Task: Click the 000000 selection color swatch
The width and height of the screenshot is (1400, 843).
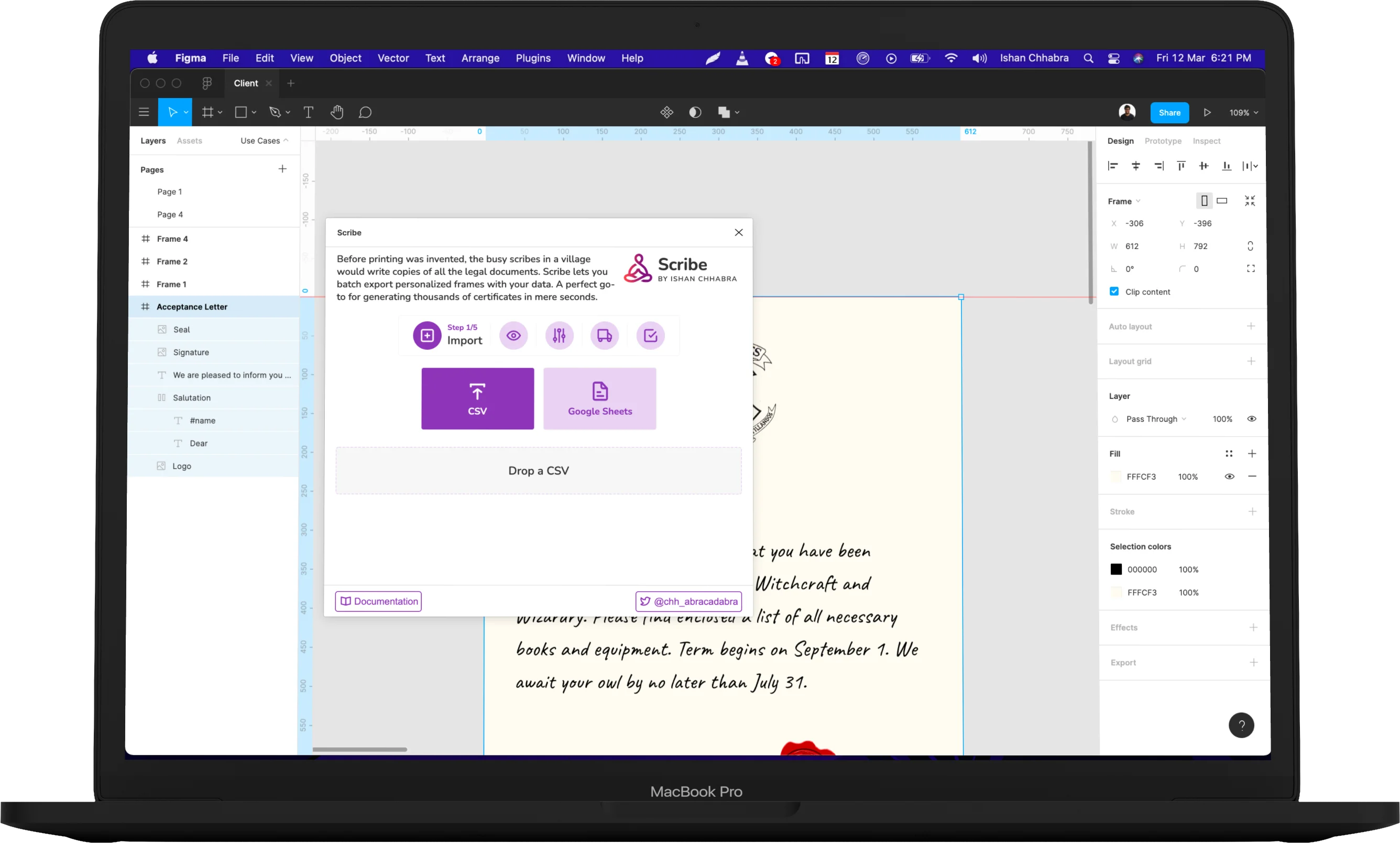Action: [x=1116, y=569]
